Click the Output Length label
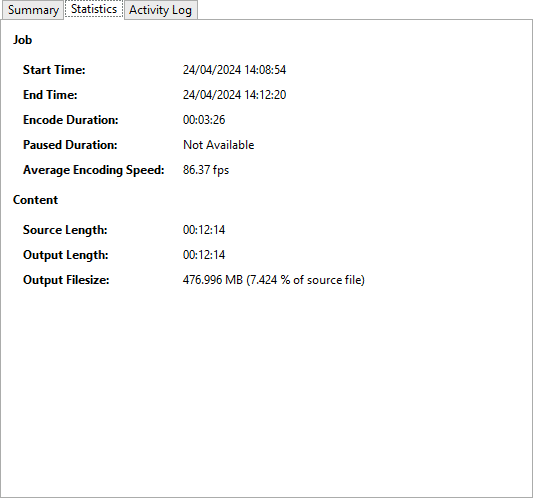This screenshot has width=536, height=500. click(66, 255)
